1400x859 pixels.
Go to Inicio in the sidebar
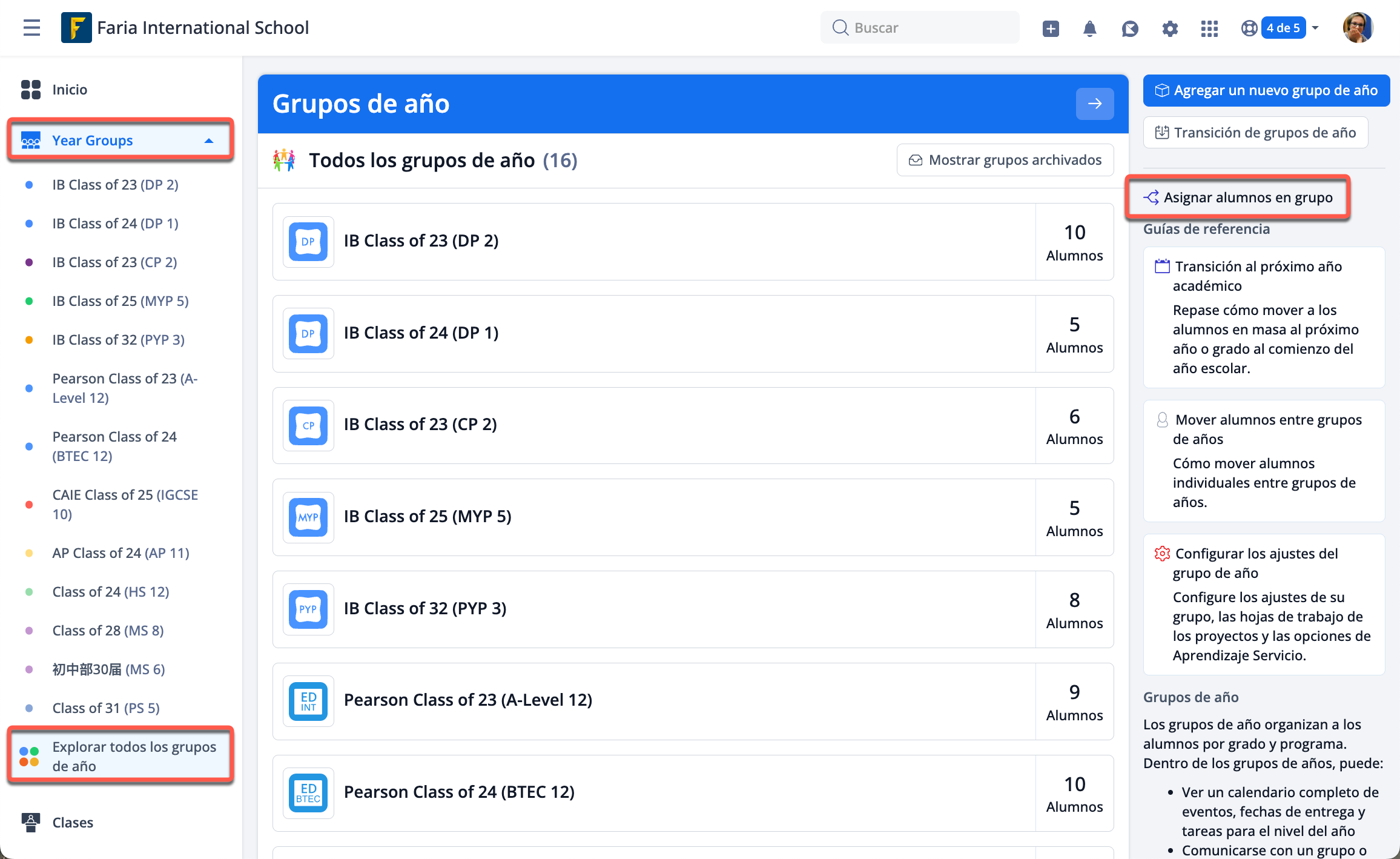70,90
